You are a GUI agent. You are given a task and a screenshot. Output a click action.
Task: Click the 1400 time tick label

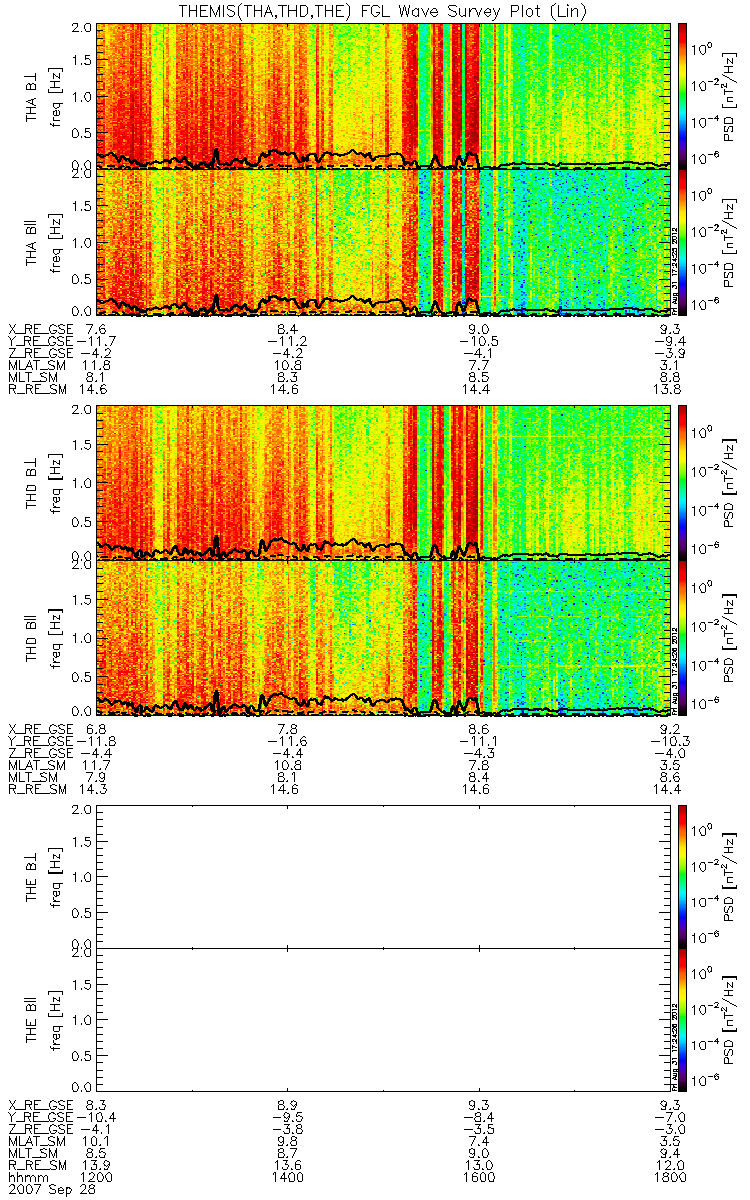(x=288, y=1180)
